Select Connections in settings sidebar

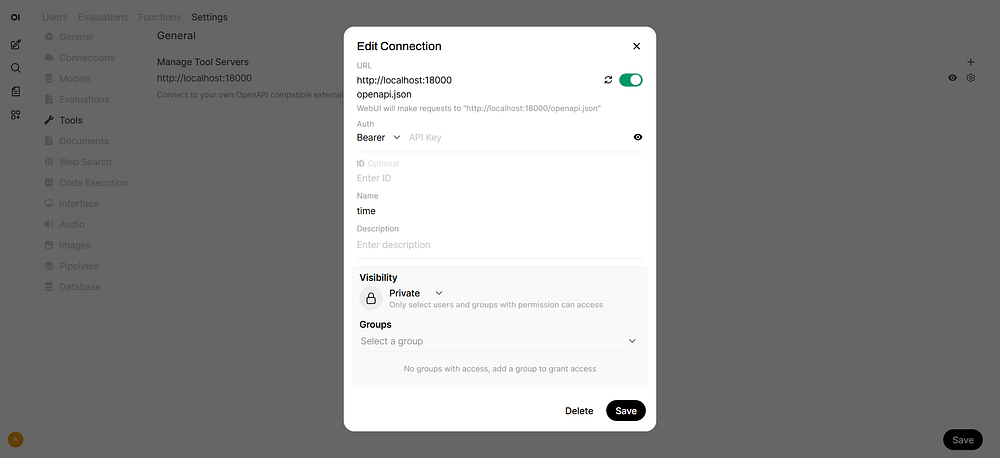pos(87,57)
